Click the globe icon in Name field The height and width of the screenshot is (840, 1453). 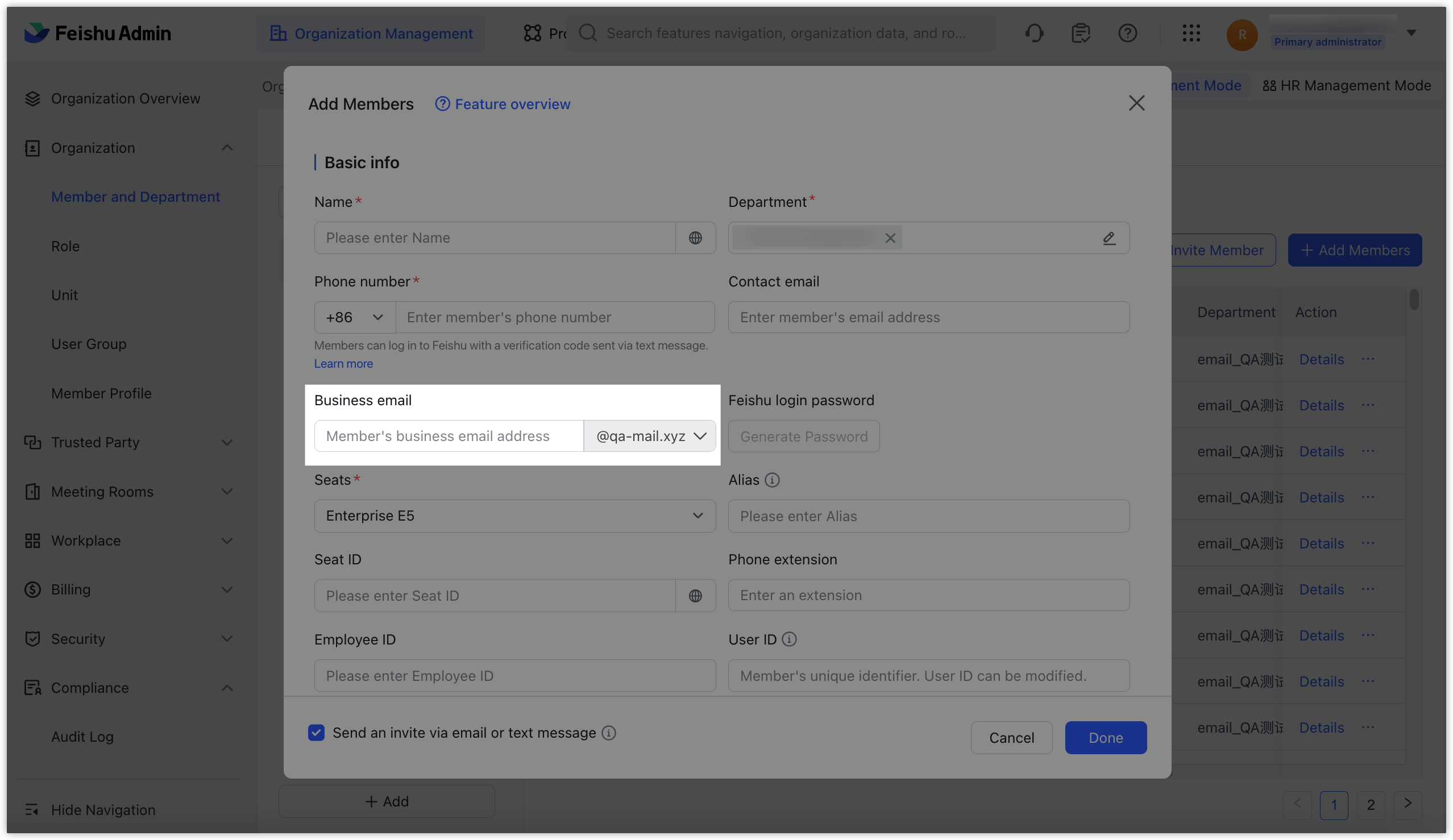coord(696,238)
